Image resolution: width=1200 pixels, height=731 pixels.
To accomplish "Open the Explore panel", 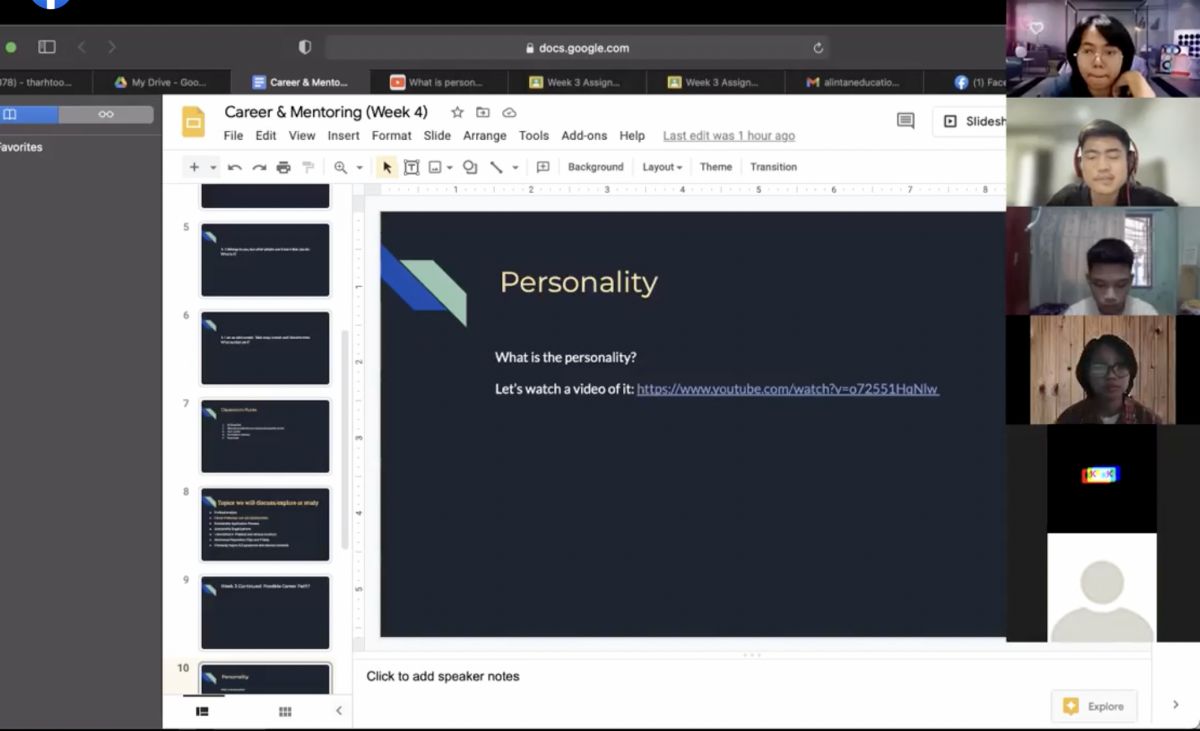I will (x=1094, y=706).
